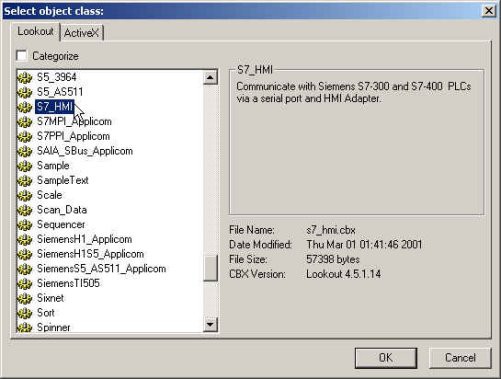Switch to the ActiveX tab
This screenshot has width=501, height=379.
(82, 33)
